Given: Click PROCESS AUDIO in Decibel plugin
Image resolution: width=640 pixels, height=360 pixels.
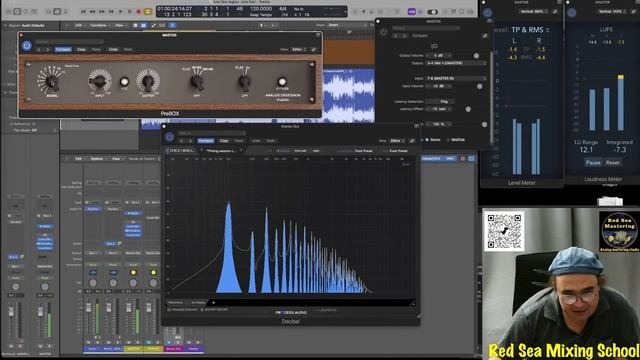Looking at the screenshot, I should [291, 312].
